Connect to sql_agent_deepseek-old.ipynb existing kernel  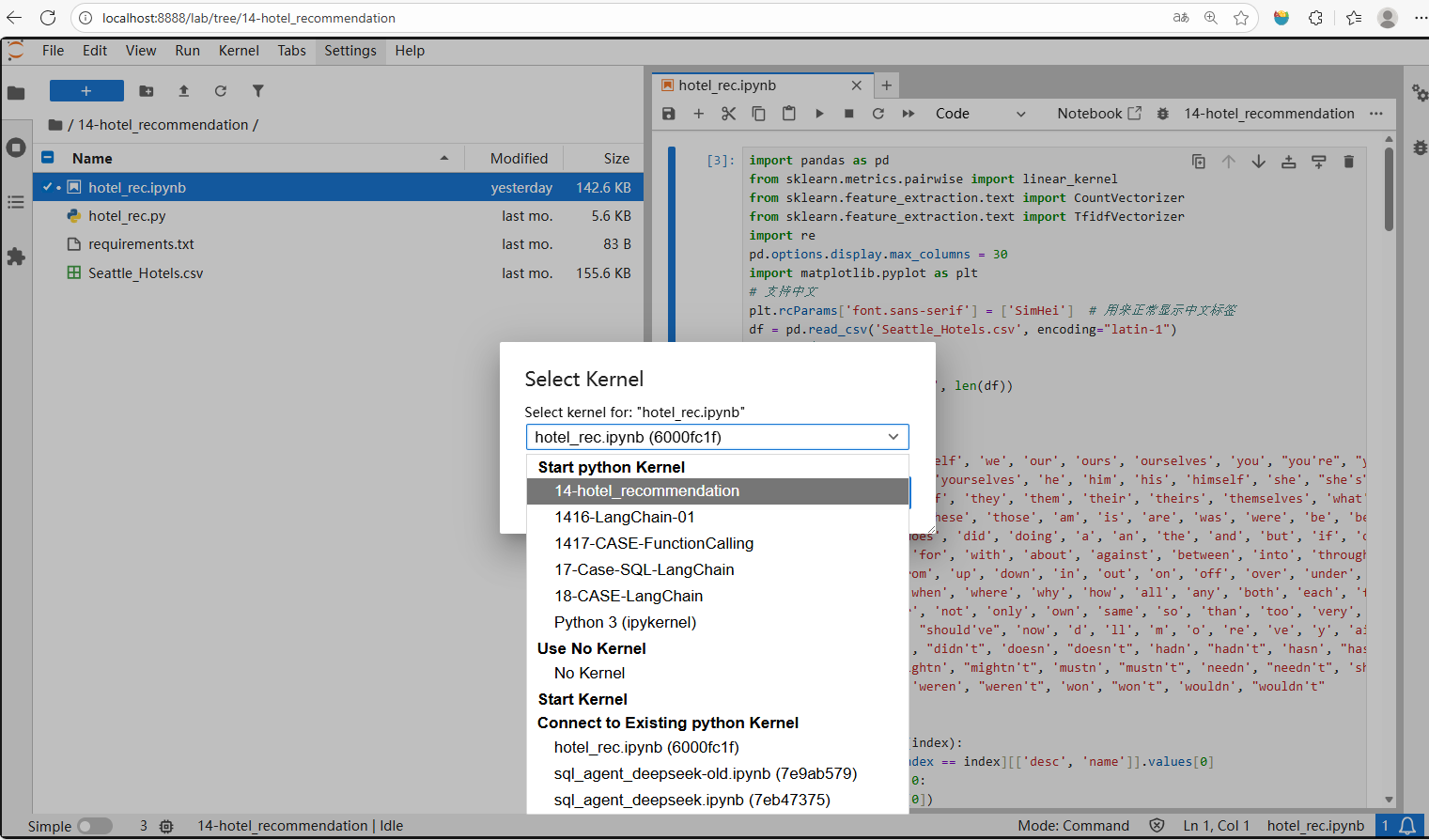718,774
